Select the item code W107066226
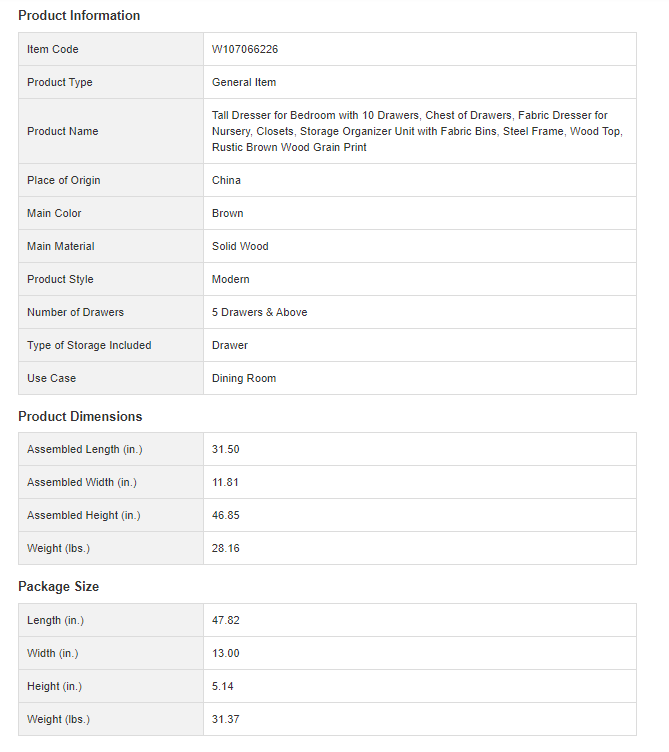669x752 pixels. tap(245, 49)
